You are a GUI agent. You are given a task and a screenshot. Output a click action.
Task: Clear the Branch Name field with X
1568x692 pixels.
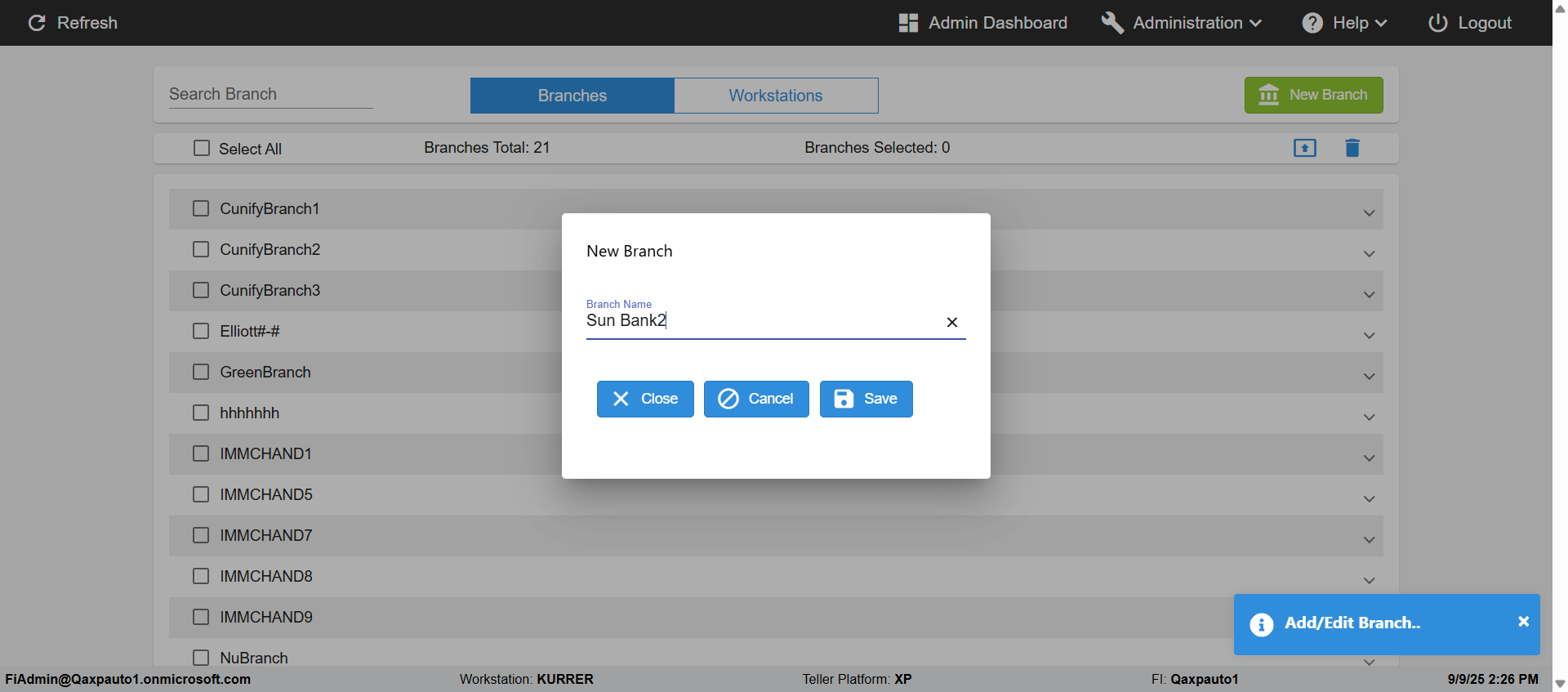click(952, 322)
